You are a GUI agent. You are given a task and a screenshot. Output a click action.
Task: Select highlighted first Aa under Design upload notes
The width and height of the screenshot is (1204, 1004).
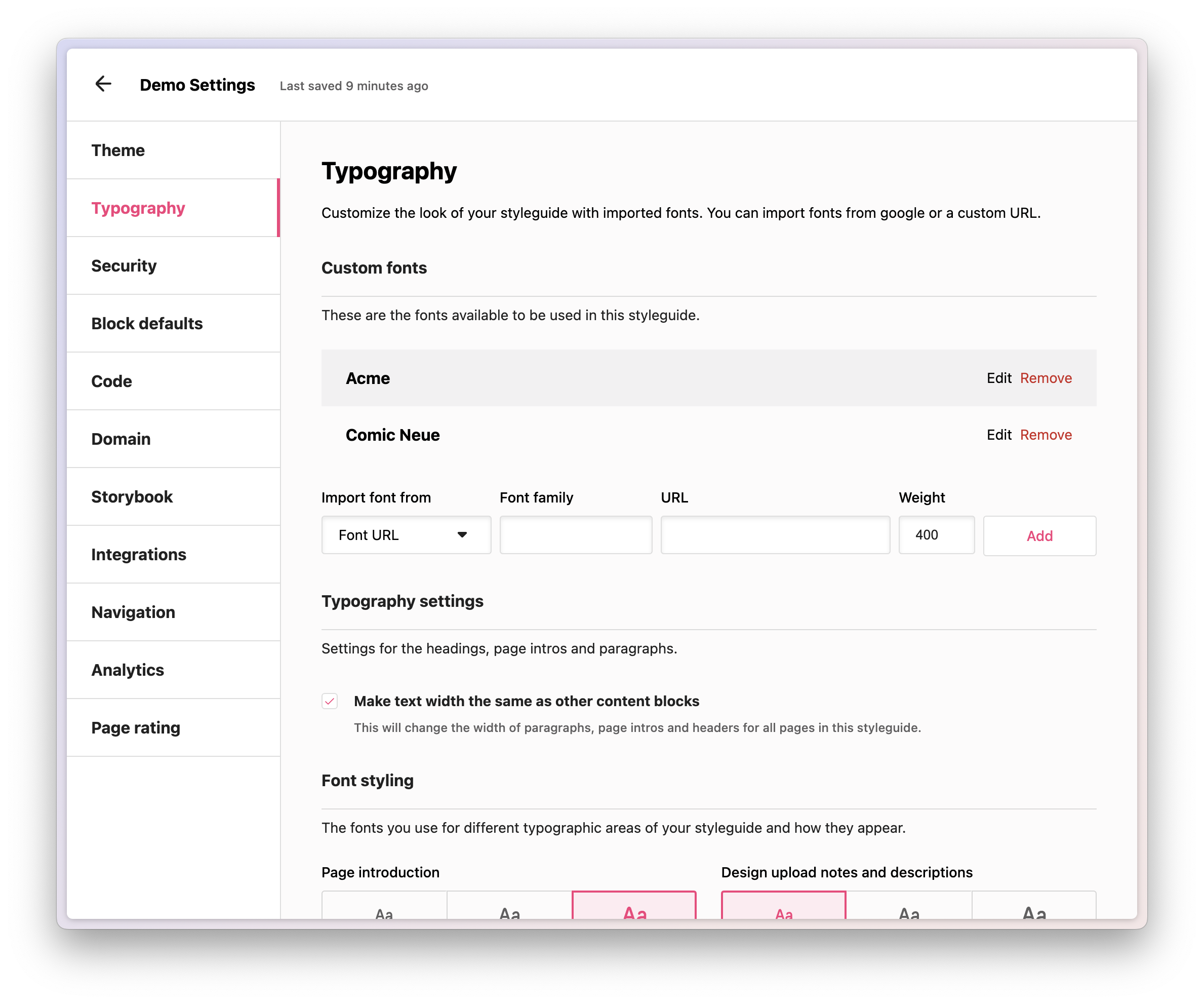(x=783, y=906)
